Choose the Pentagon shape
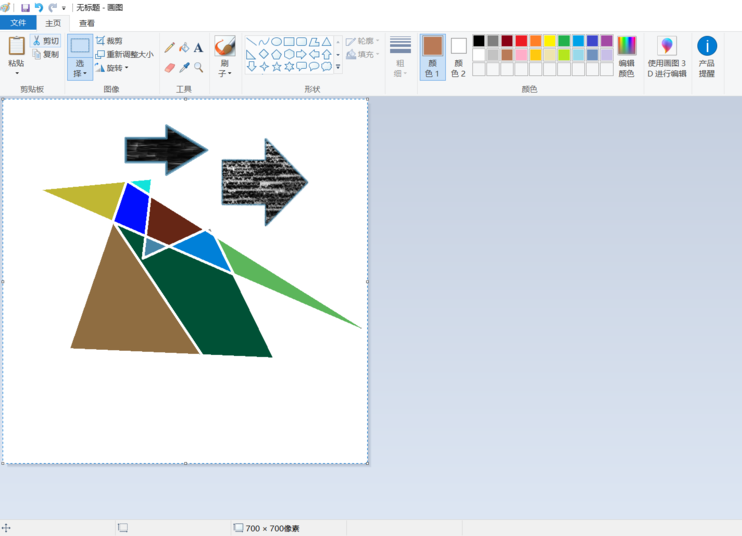Image resolution: width=742 pixels, height=536 pixels. coord(276,54)
